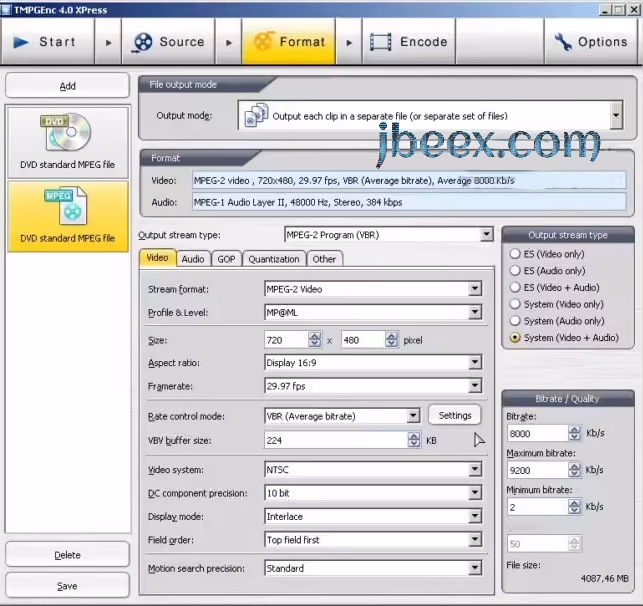
Task: Click the width 720 stepper arrows
Action: 315,339
